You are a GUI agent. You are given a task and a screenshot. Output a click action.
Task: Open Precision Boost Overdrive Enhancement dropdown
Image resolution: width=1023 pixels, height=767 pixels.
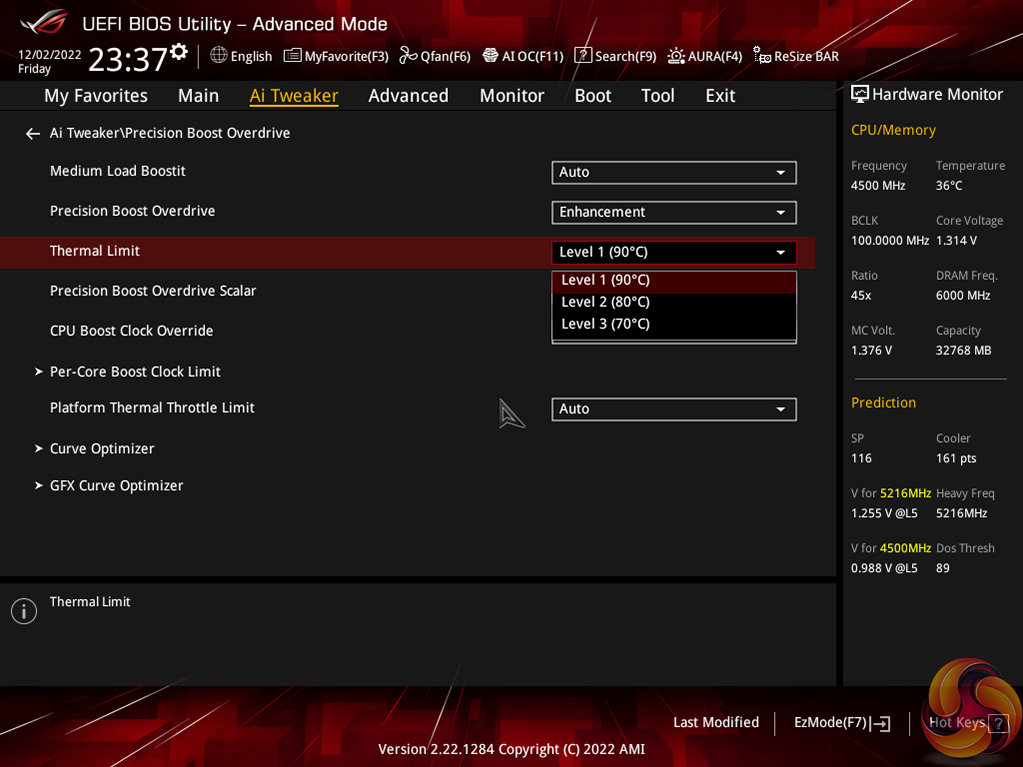673,212
